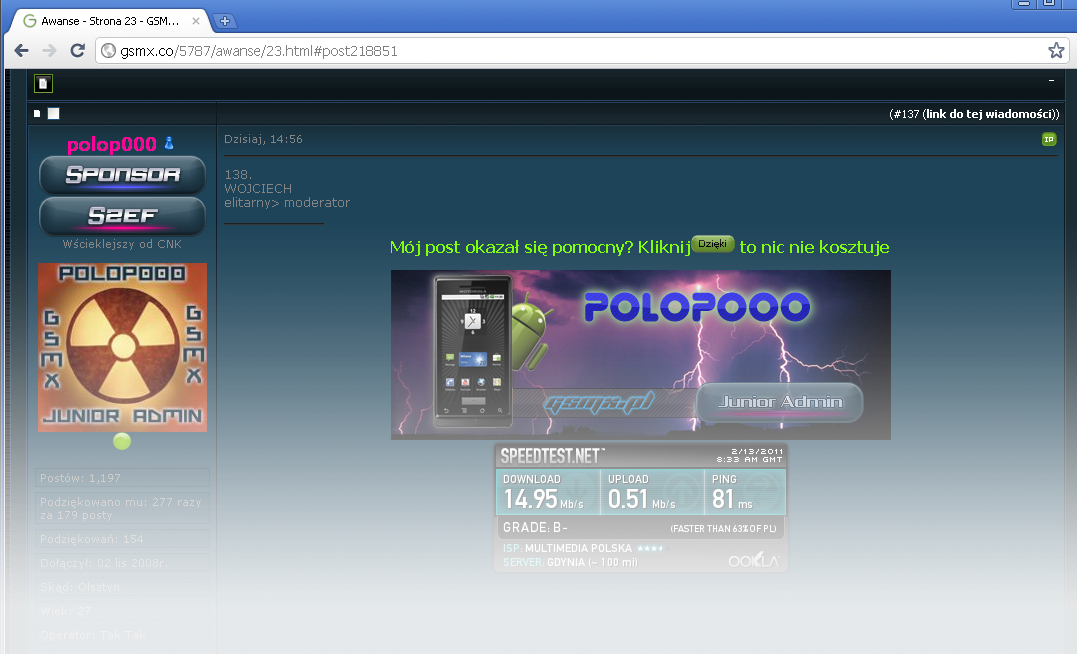Click the green-bordered document icon in the forum header
Image resolution: width=1077 pixels, height=654 pixels.
43,83
